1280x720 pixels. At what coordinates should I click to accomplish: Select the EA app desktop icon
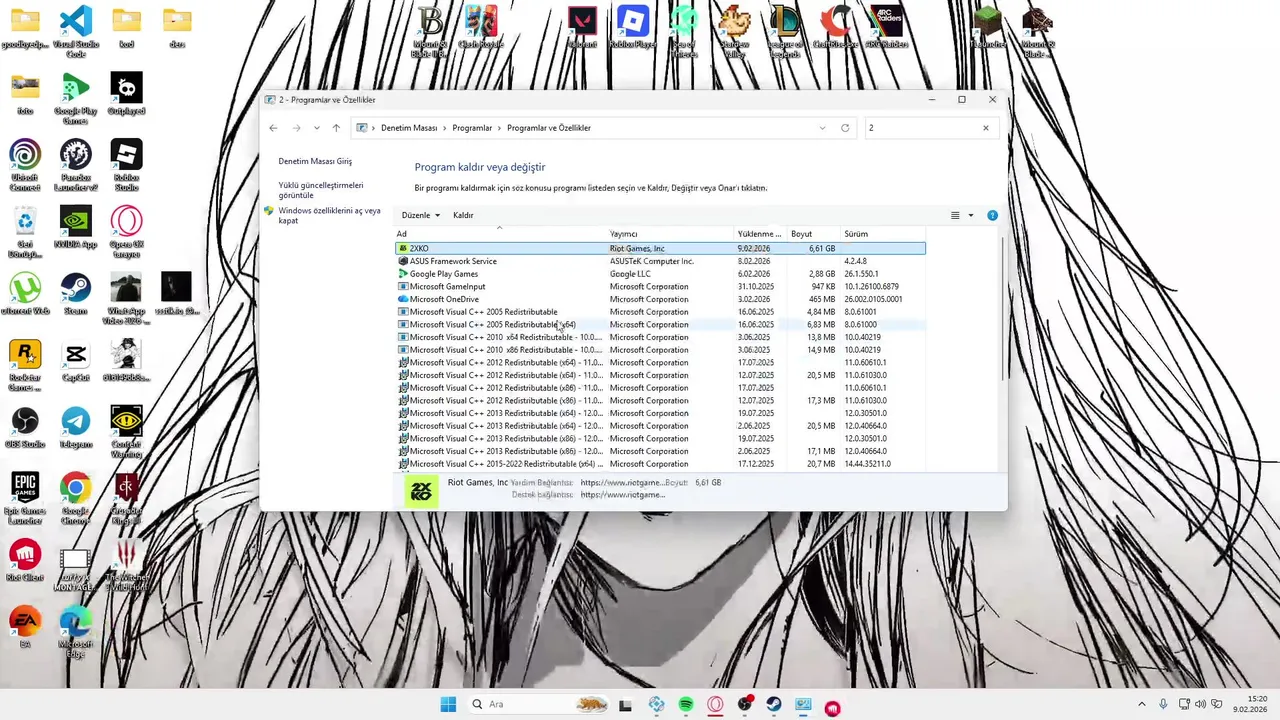pyautogui.click(x=25, y=628)
